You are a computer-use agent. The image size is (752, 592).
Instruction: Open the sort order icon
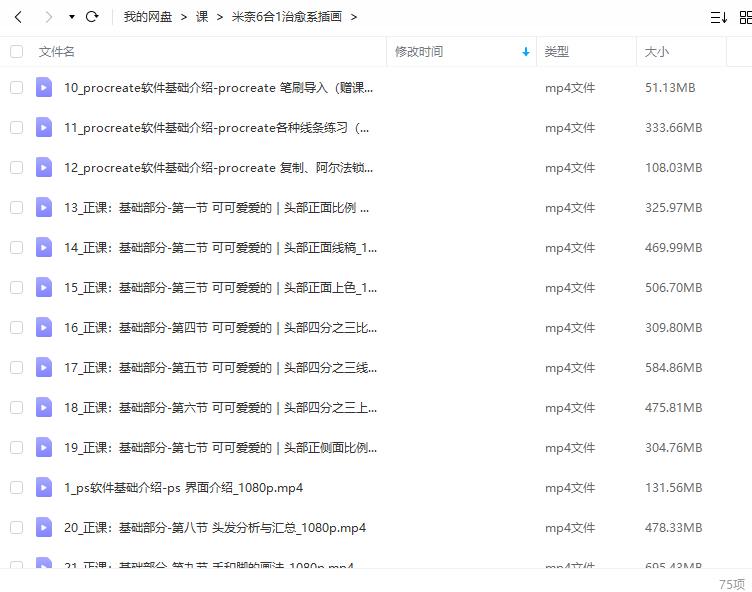tap(718, 17)
